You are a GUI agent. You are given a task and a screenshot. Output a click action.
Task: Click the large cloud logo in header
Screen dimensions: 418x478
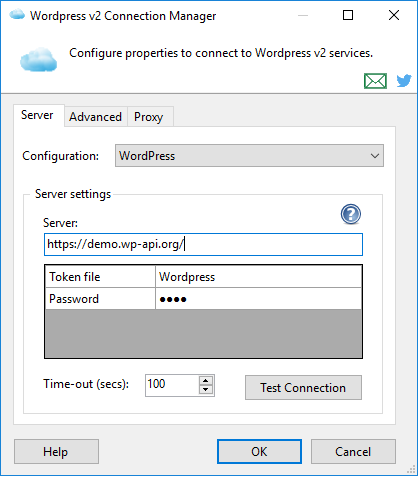pos(38,59)
